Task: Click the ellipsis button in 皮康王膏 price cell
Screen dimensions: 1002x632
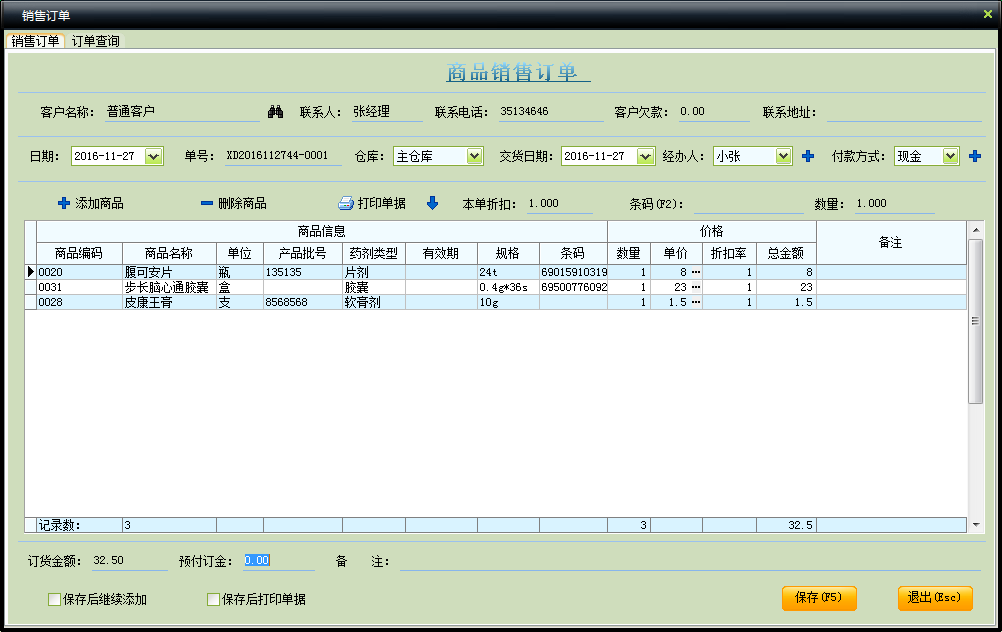Action: tap(696, 302)
